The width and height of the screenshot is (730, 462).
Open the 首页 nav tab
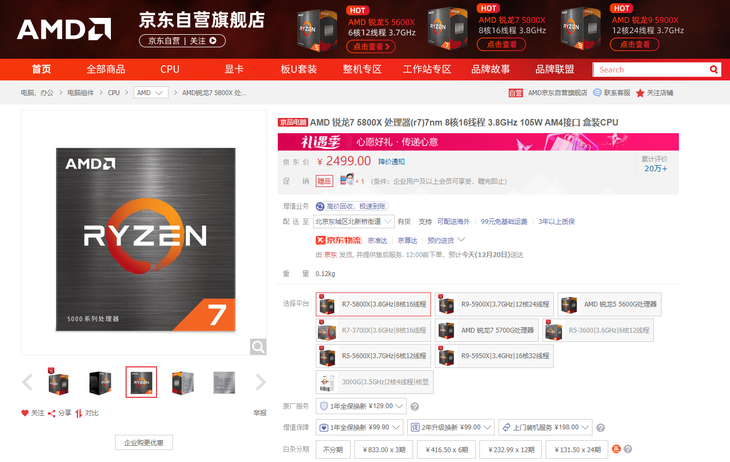41,69
